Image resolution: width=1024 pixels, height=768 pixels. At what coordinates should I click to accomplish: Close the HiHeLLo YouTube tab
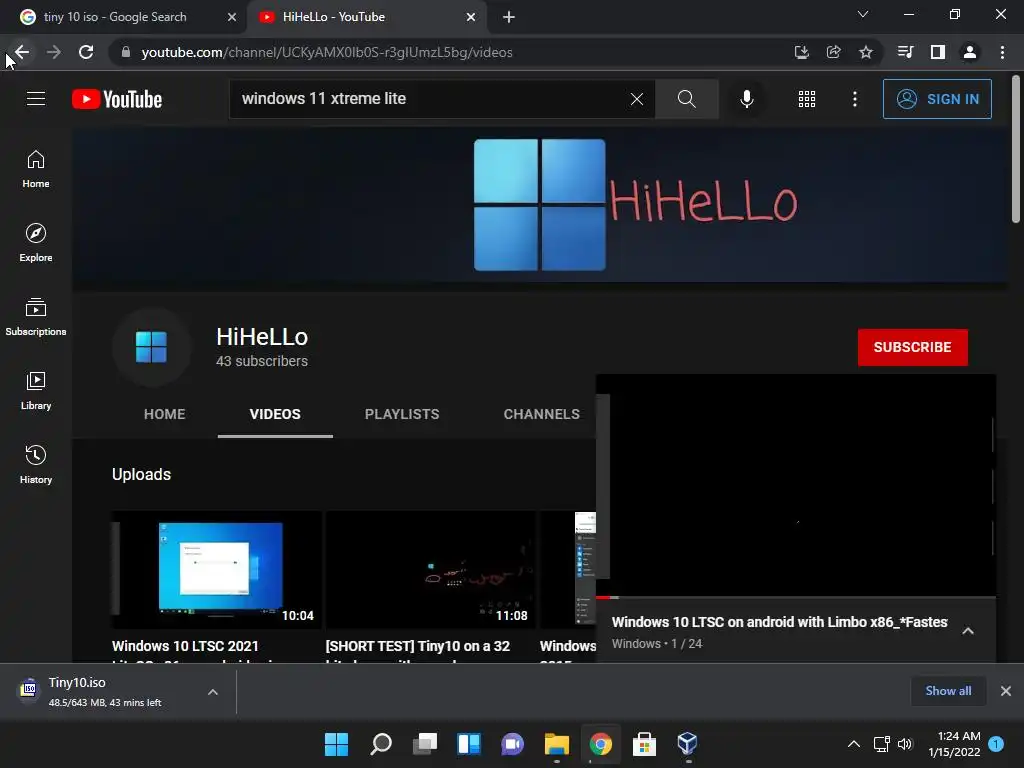click(x=471, y=17)
